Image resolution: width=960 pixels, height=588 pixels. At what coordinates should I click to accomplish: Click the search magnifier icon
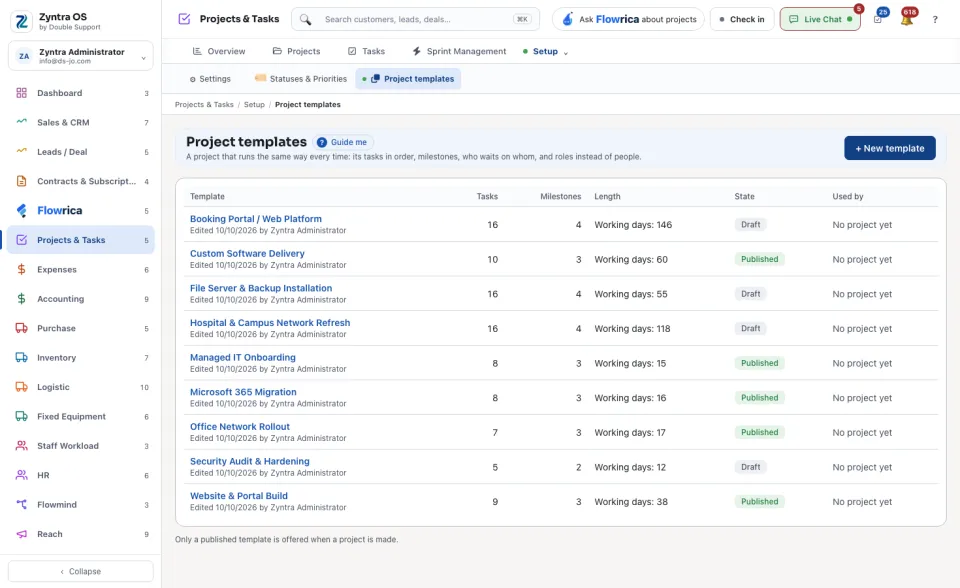[x=306, y=20]
